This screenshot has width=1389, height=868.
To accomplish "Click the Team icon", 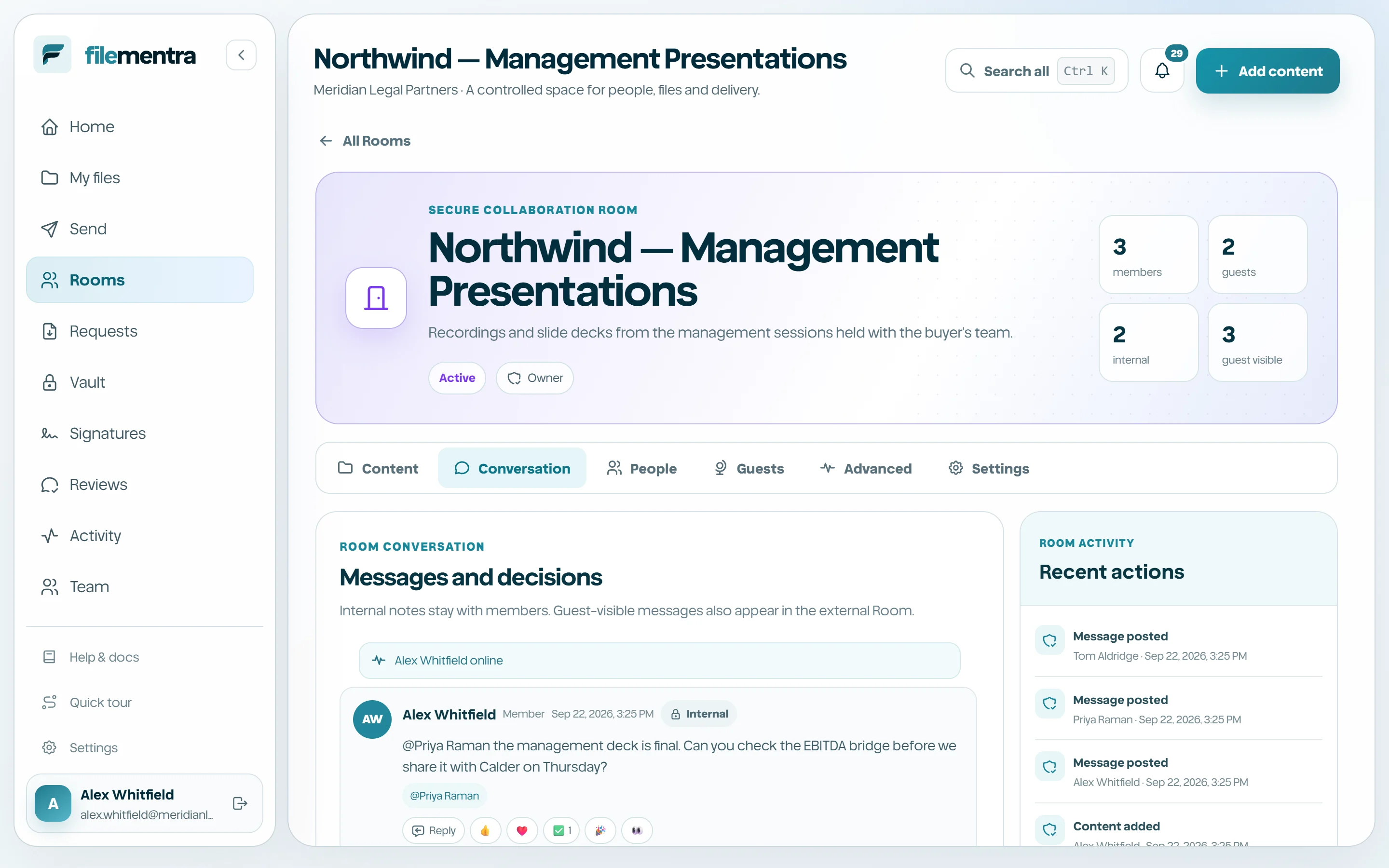I will click(49, 587).
